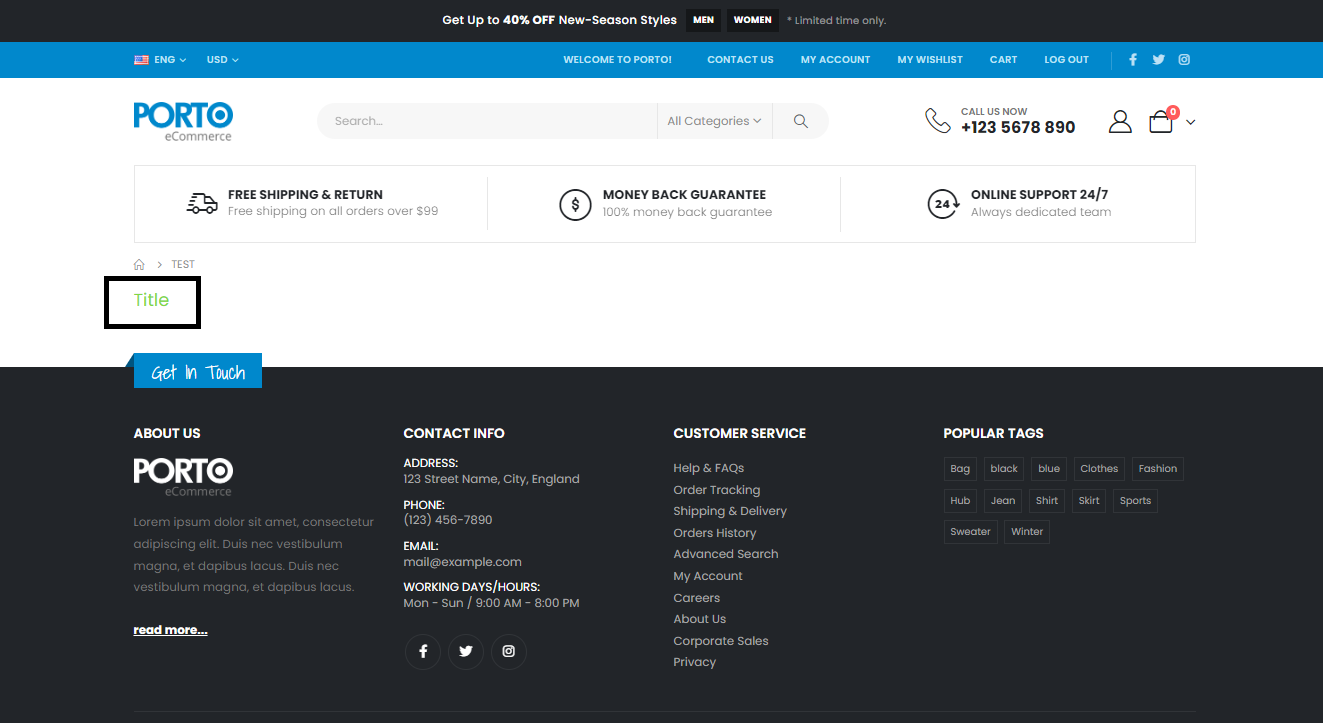1323x723 pixels.
Task: Click the money back dollar icon
Action: click(575, 205)
